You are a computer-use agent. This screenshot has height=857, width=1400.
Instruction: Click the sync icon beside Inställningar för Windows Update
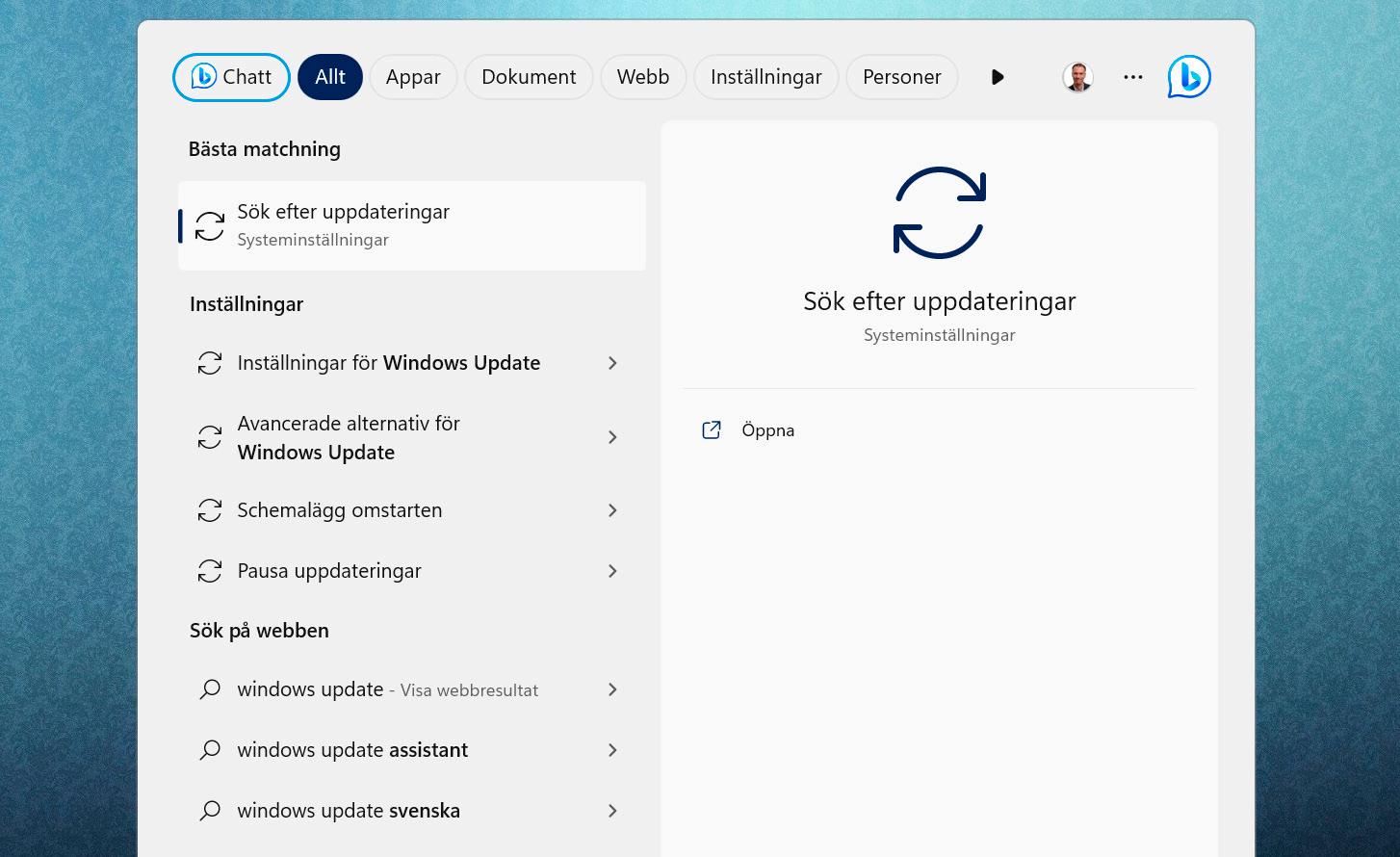[x=210, y=363]
